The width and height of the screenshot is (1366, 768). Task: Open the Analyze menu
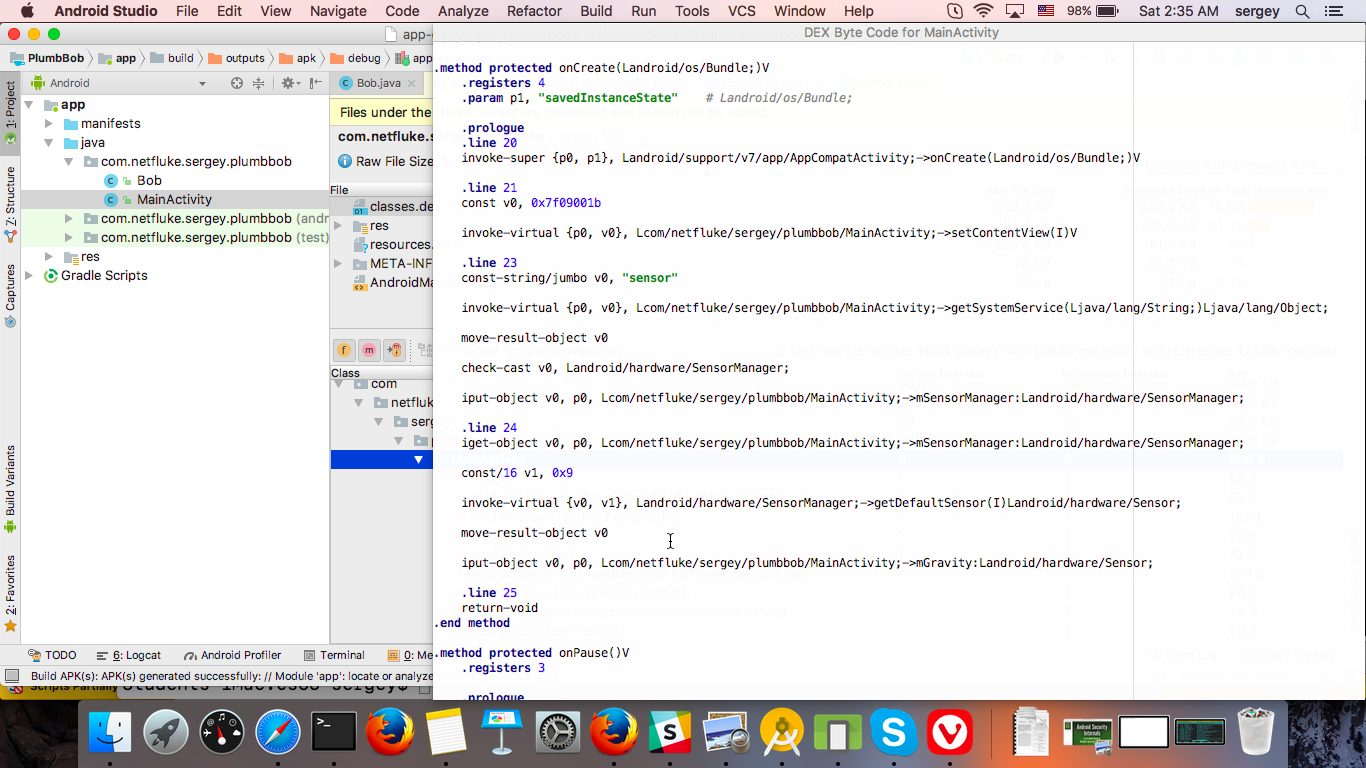tap(463, 11)
